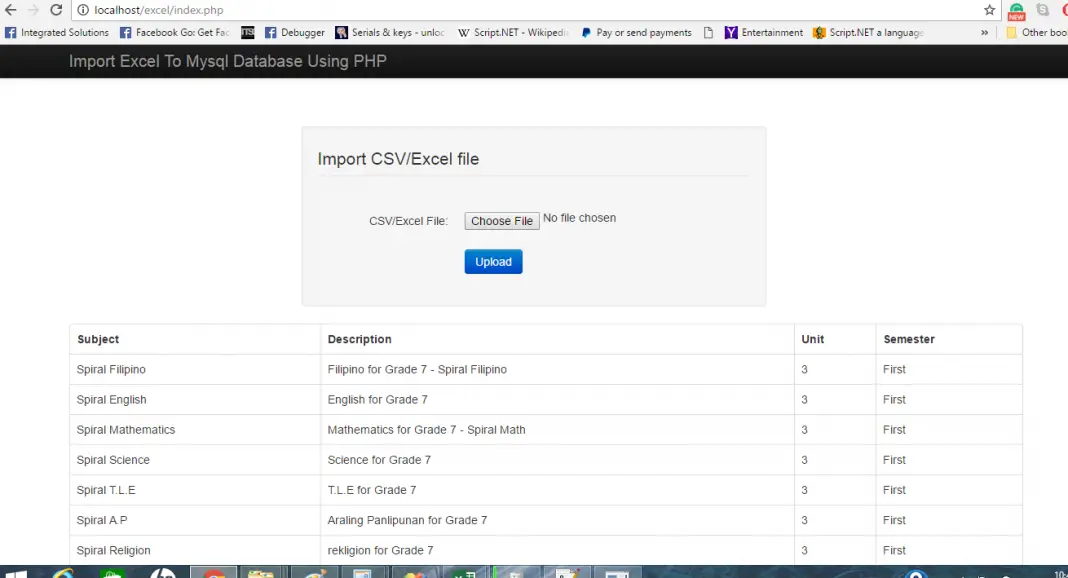Screen dimensions: 1068x578
Task: Open the Other bookmarks folder
Action: coord(1036,33)
